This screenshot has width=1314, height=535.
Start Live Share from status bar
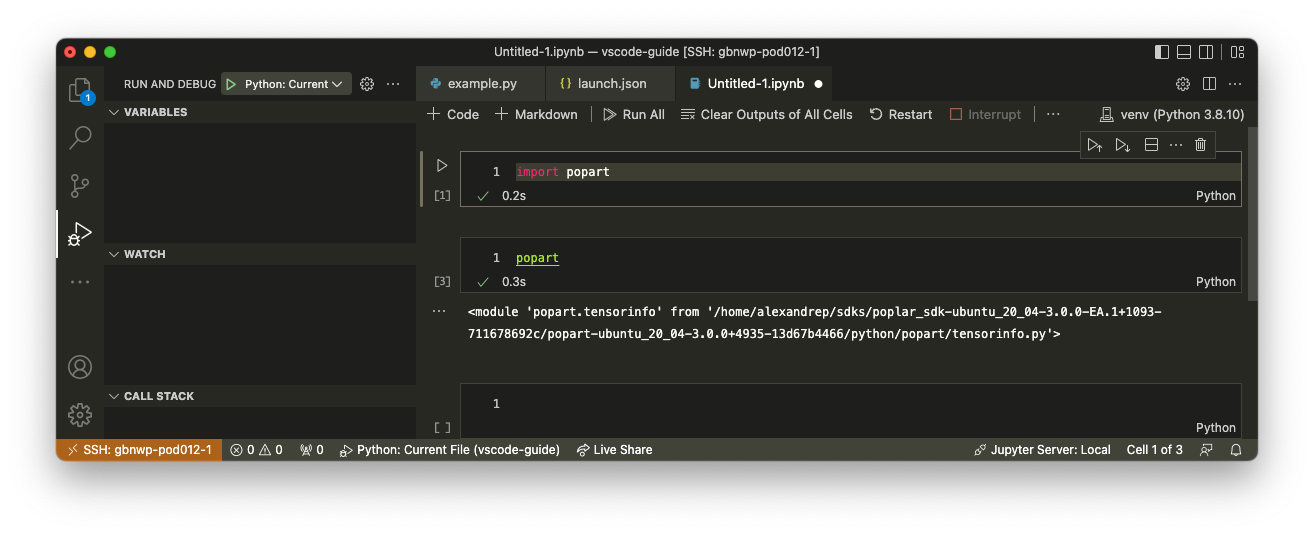pos(615,450)
